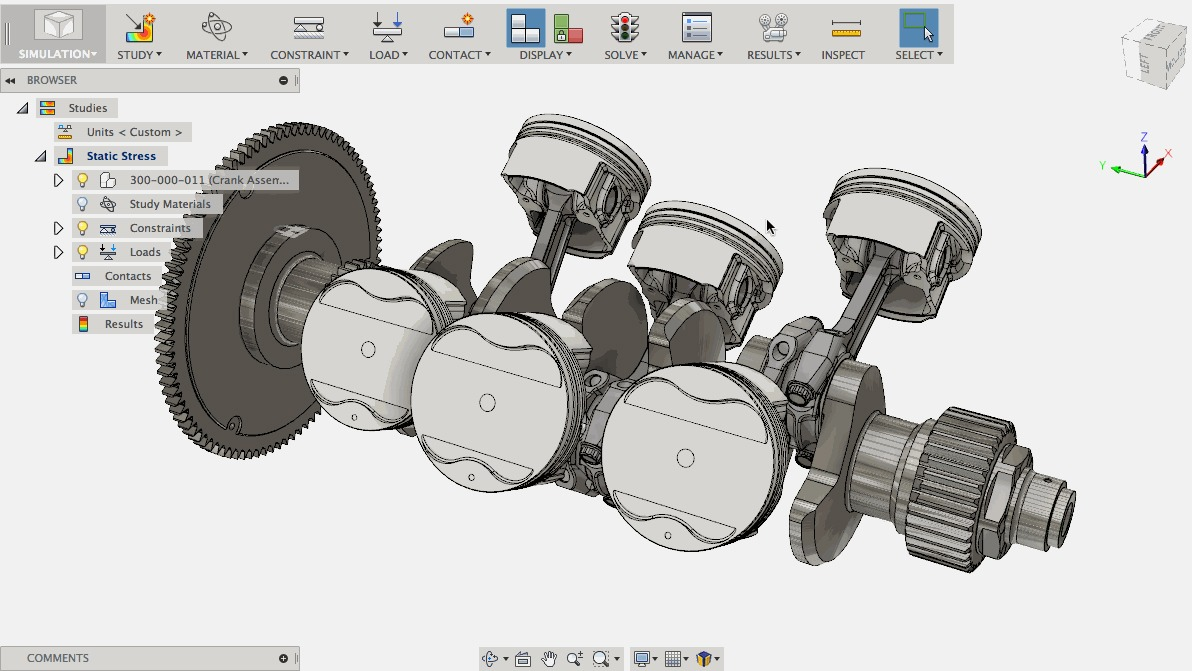The image size is (1192, 671).
Task: Select the Results item in browser tree
Action: (x=123, y=324)
